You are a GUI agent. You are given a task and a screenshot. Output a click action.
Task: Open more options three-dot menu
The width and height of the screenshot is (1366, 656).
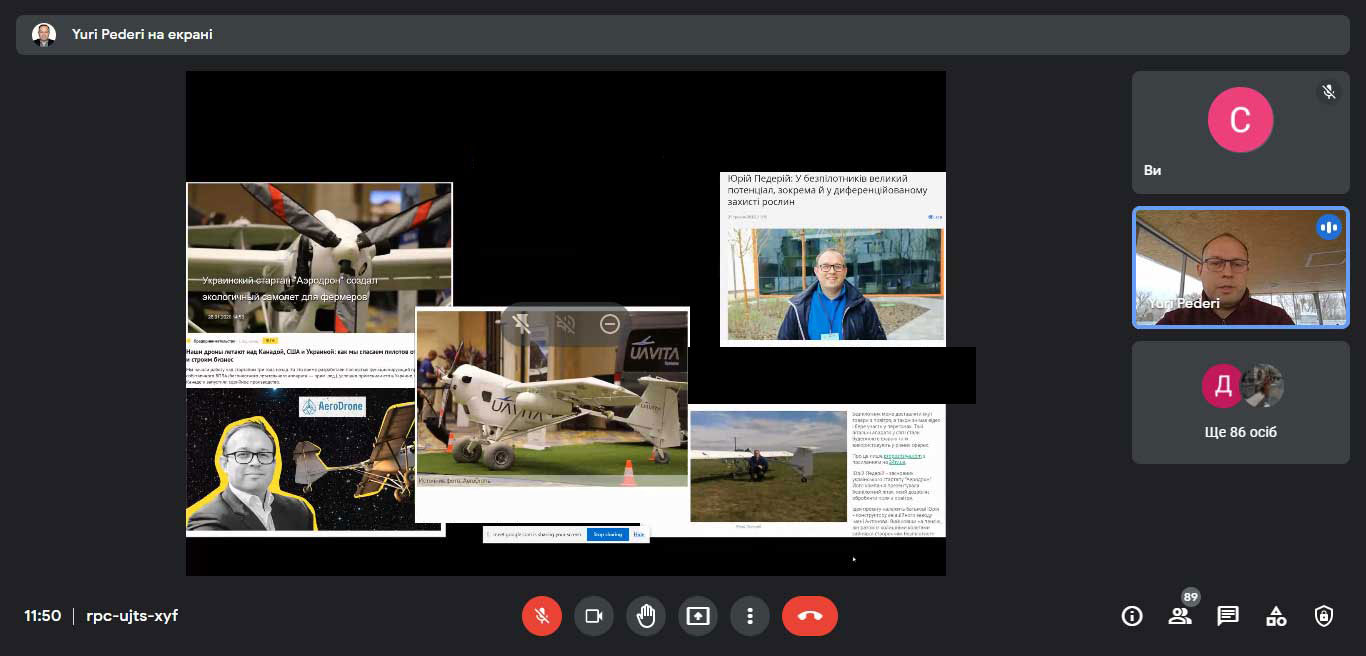click(x=750, y=616)
